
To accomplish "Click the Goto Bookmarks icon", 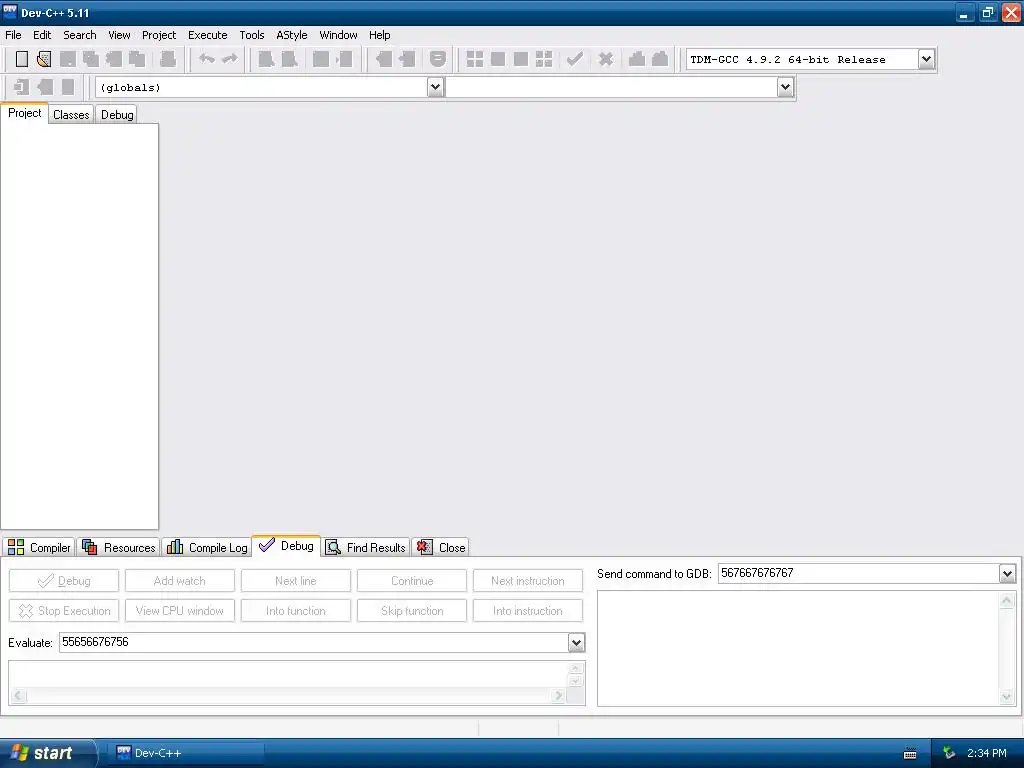I will [x=67, y=87].
